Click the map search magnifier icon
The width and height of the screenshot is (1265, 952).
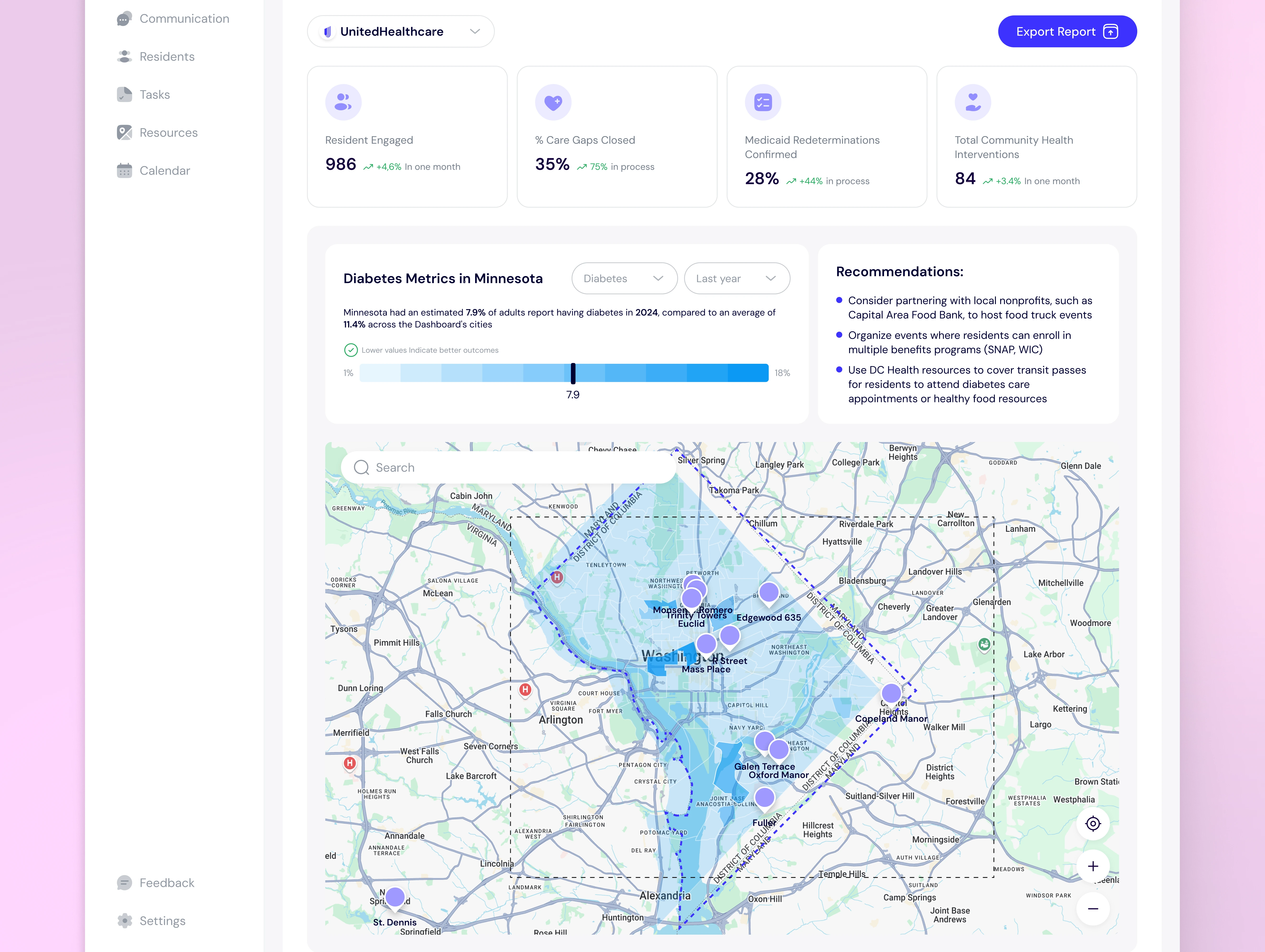361,468
